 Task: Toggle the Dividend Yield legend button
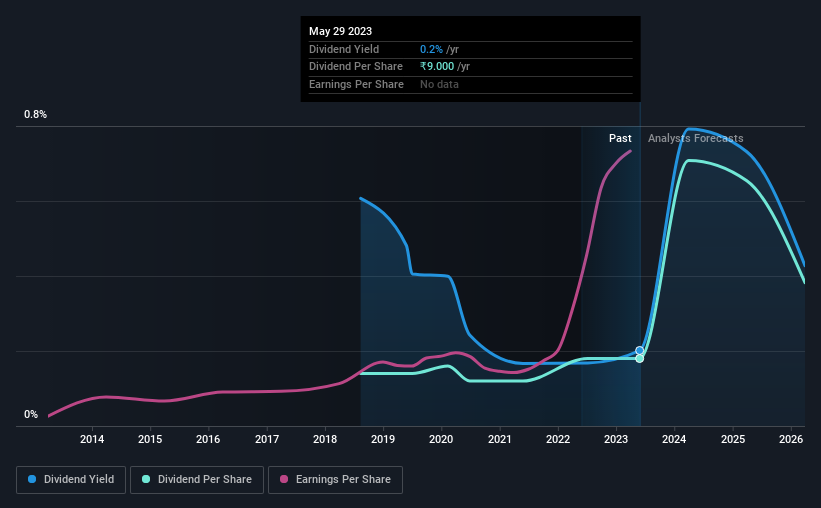[71, 480]
